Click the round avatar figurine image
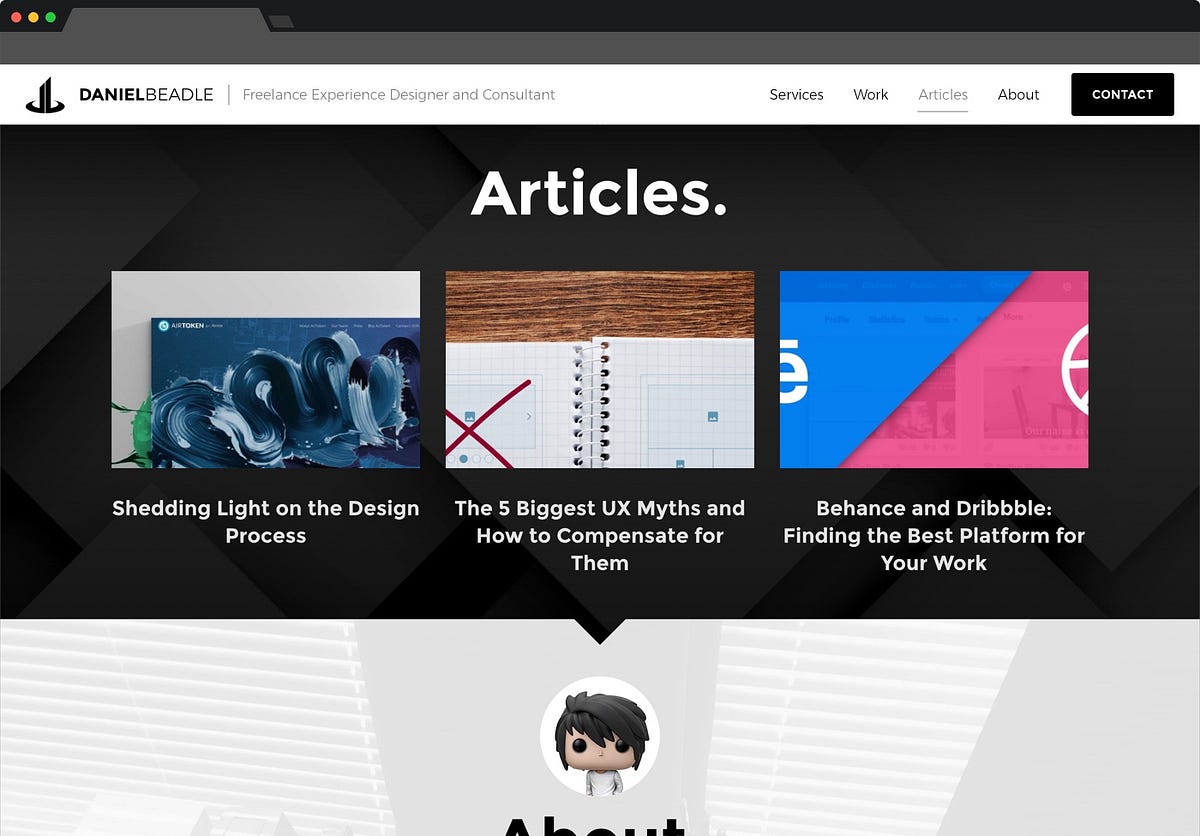1200x836 pixels. coord(600,737)
